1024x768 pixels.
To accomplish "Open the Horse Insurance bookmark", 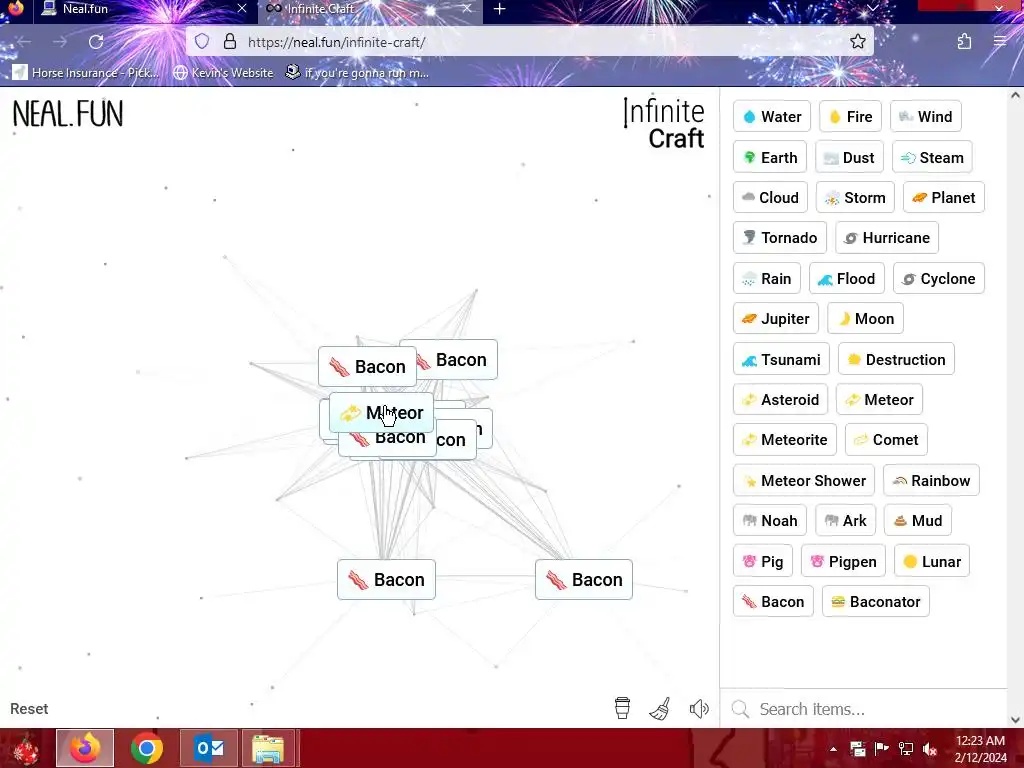I will pyautogui.click(x=86, y=72).
